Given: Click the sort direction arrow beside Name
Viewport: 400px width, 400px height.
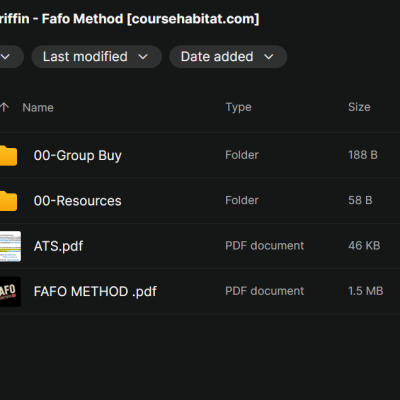Looking at the screenshot, I should coord(4,107).
